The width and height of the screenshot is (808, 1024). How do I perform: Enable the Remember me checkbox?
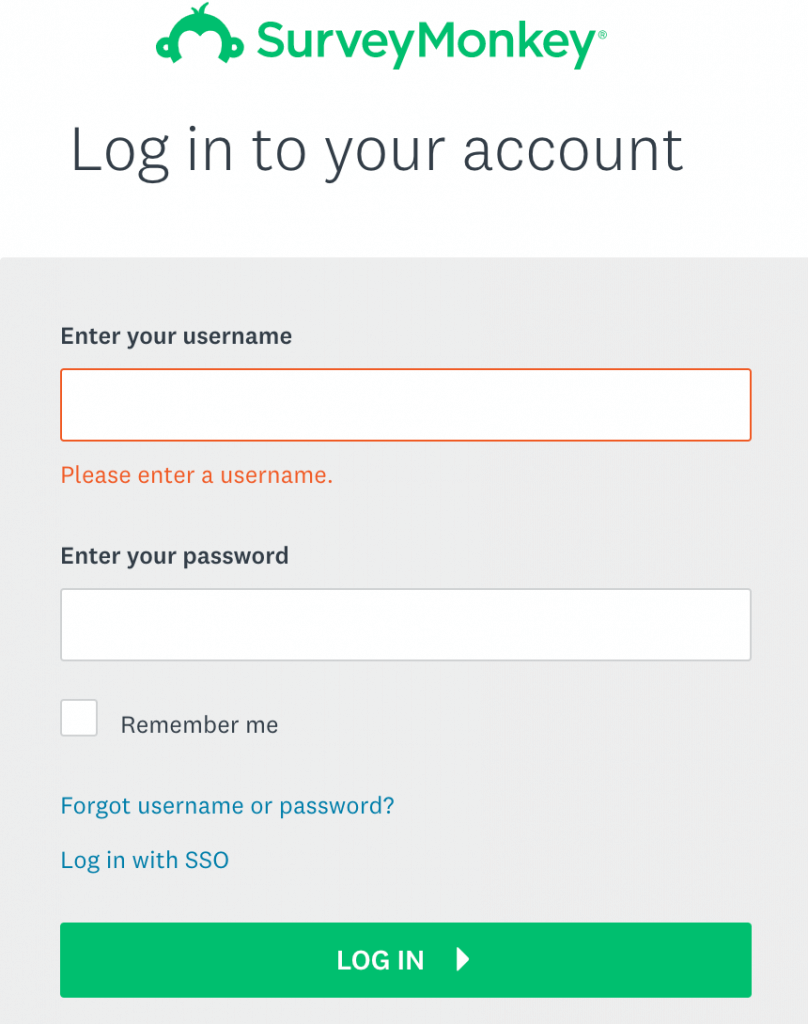[79, 717]
